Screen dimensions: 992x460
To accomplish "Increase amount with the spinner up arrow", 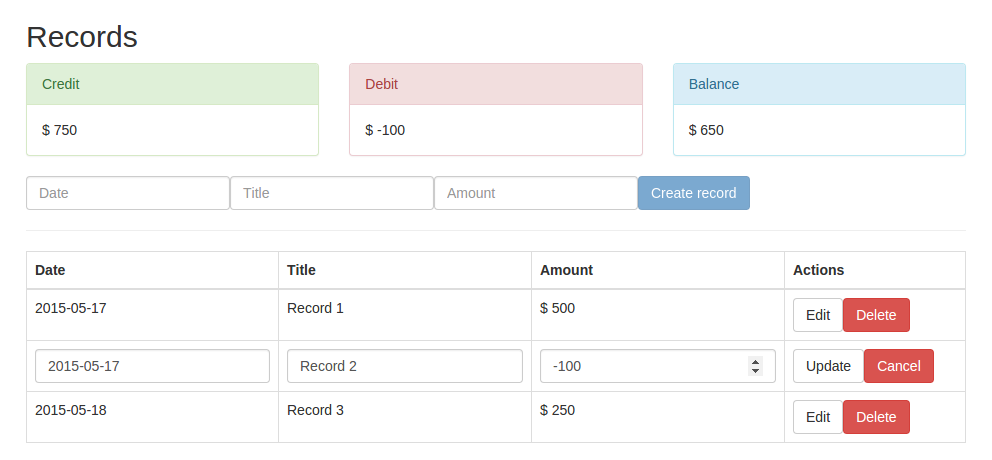I will click(756, 361).
